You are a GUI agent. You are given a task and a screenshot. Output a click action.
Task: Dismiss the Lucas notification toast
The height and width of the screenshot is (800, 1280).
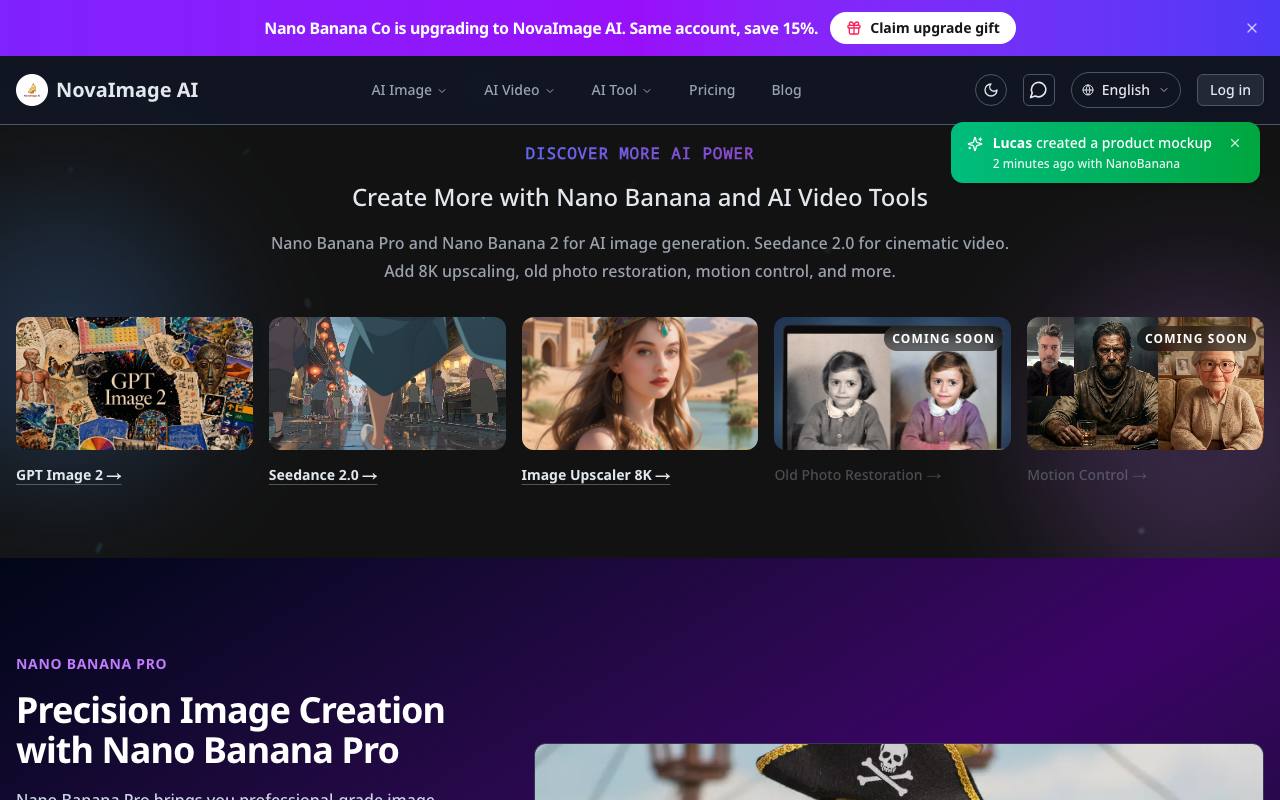click(1235, 143)
